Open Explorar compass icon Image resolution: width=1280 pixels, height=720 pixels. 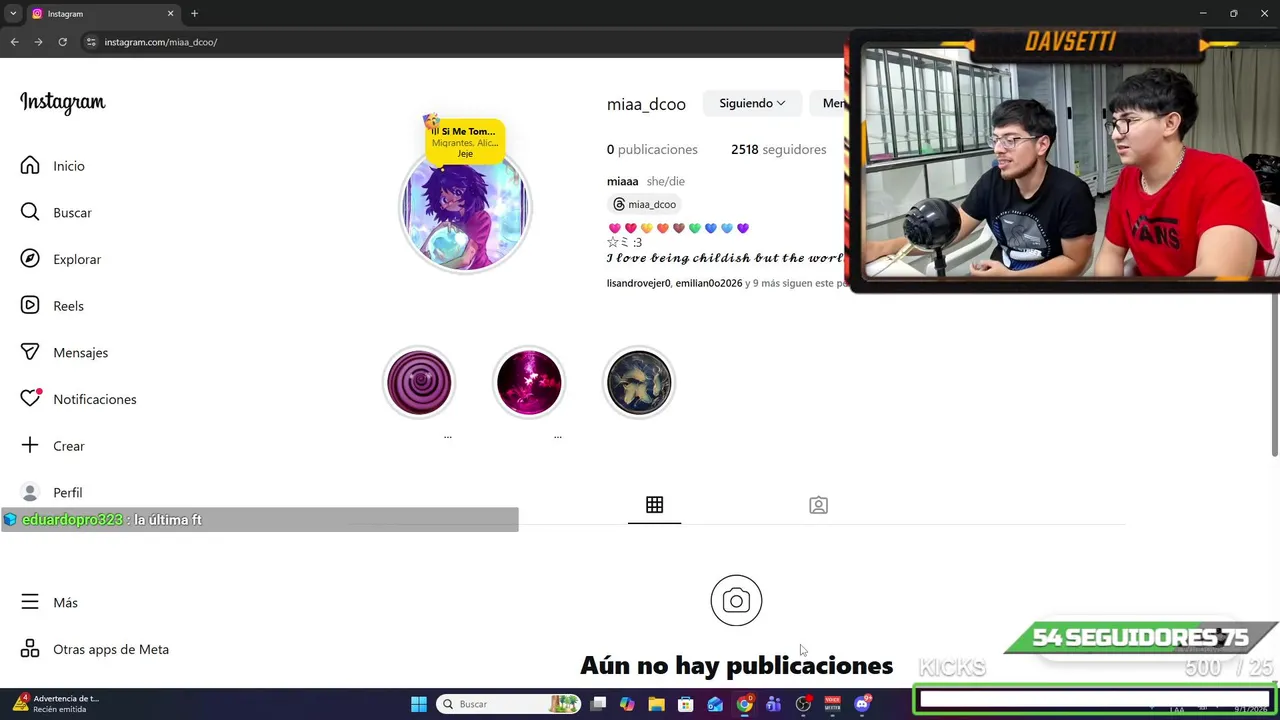tap(30, 259)
